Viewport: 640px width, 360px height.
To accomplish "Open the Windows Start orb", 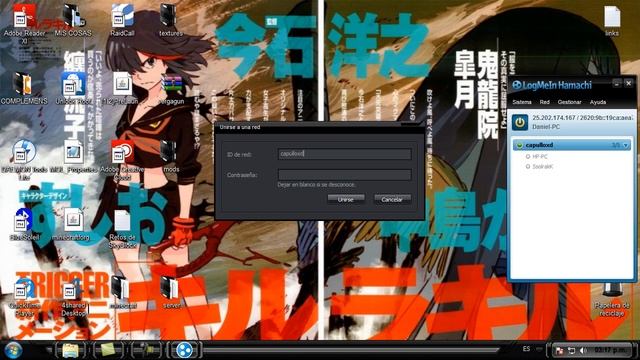I will coord(13,350).
